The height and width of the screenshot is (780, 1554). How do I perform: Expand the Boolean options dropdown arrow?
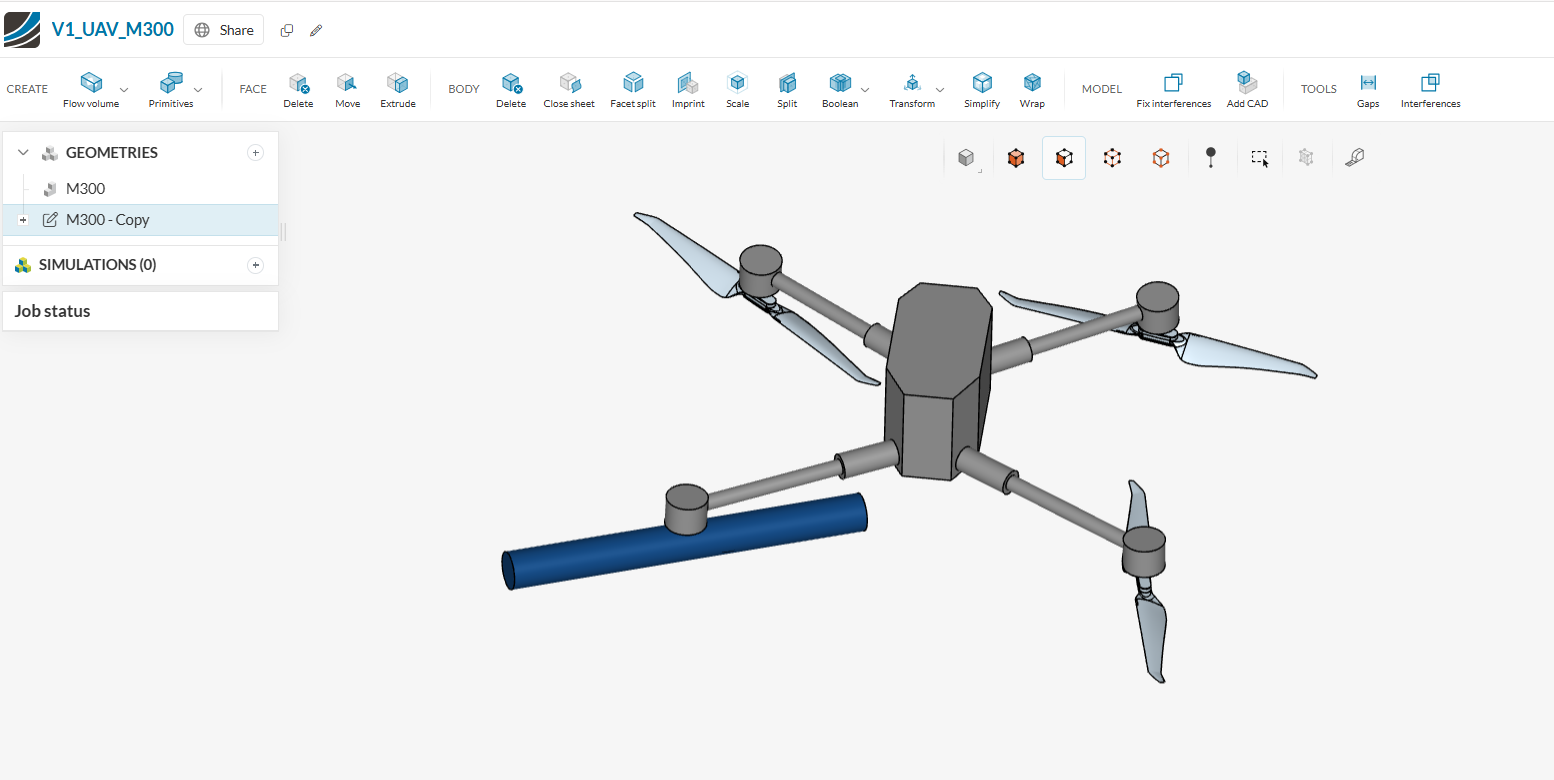click(x=865, y=90)
